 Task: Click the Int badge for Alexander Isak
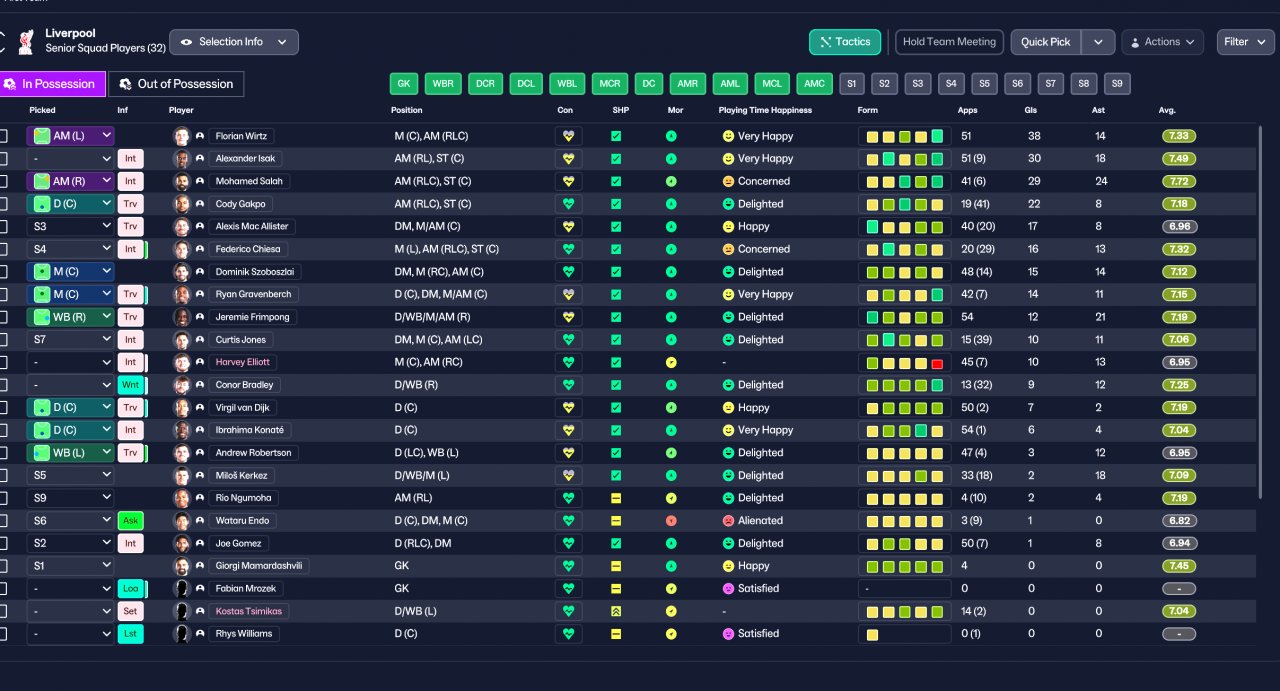pyautogui.click(x=130, y=159)
